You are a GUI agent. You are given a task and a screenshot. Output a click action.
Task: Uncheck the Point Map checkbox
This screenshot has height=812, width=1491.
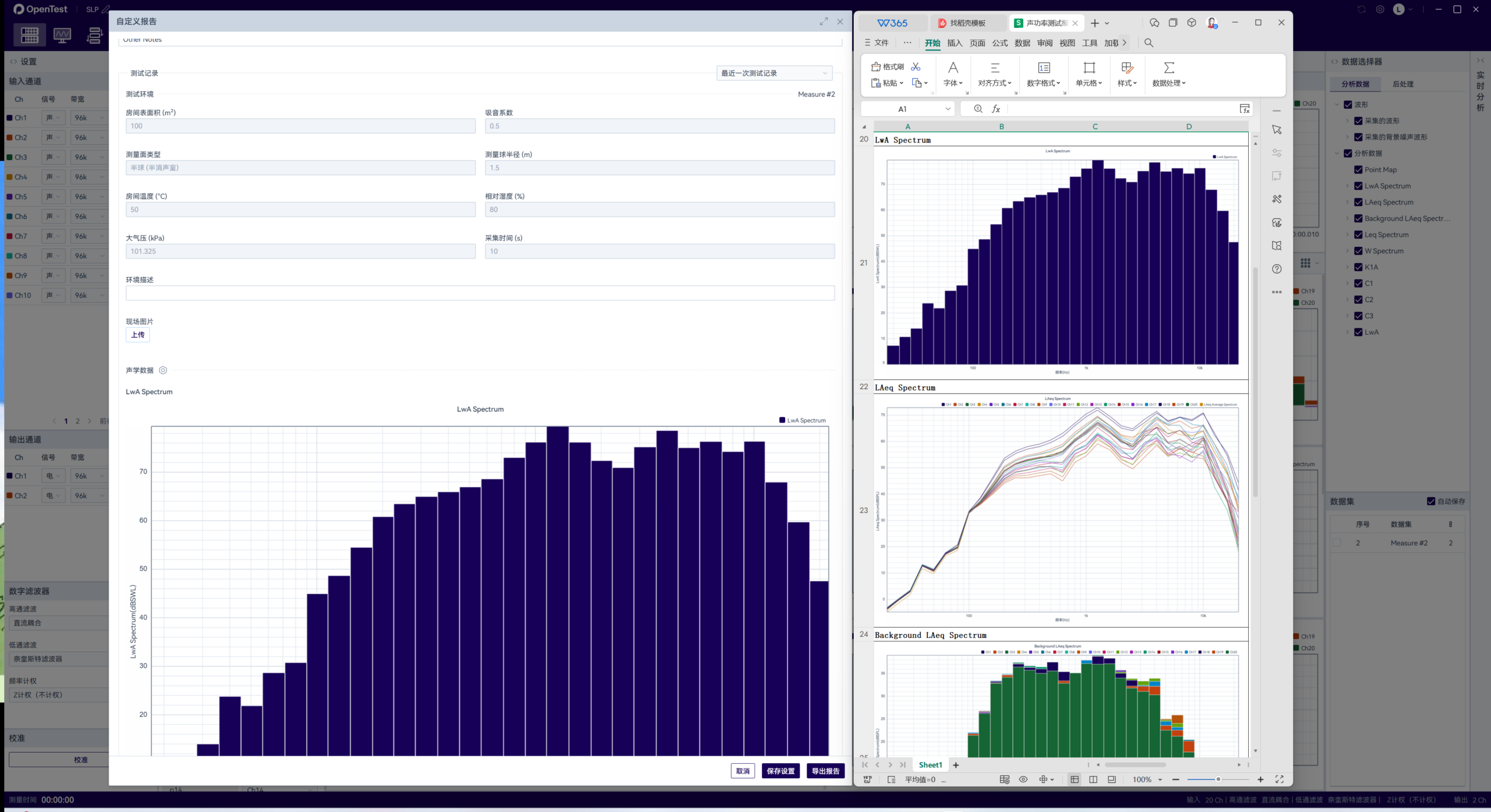click(x=1358, y=170)
